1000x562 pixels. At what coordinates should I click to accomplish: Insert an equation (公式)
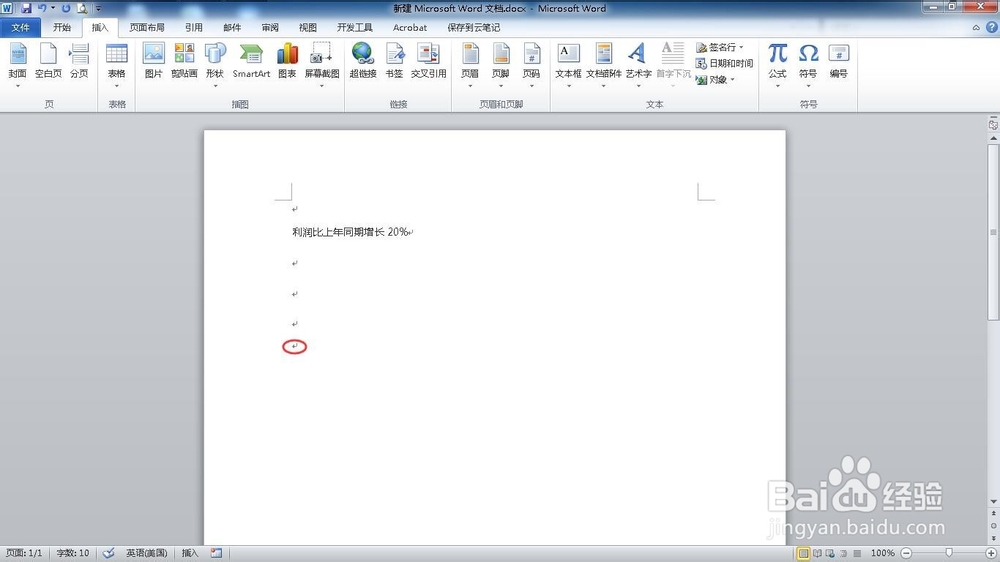[x=777, y=64]
